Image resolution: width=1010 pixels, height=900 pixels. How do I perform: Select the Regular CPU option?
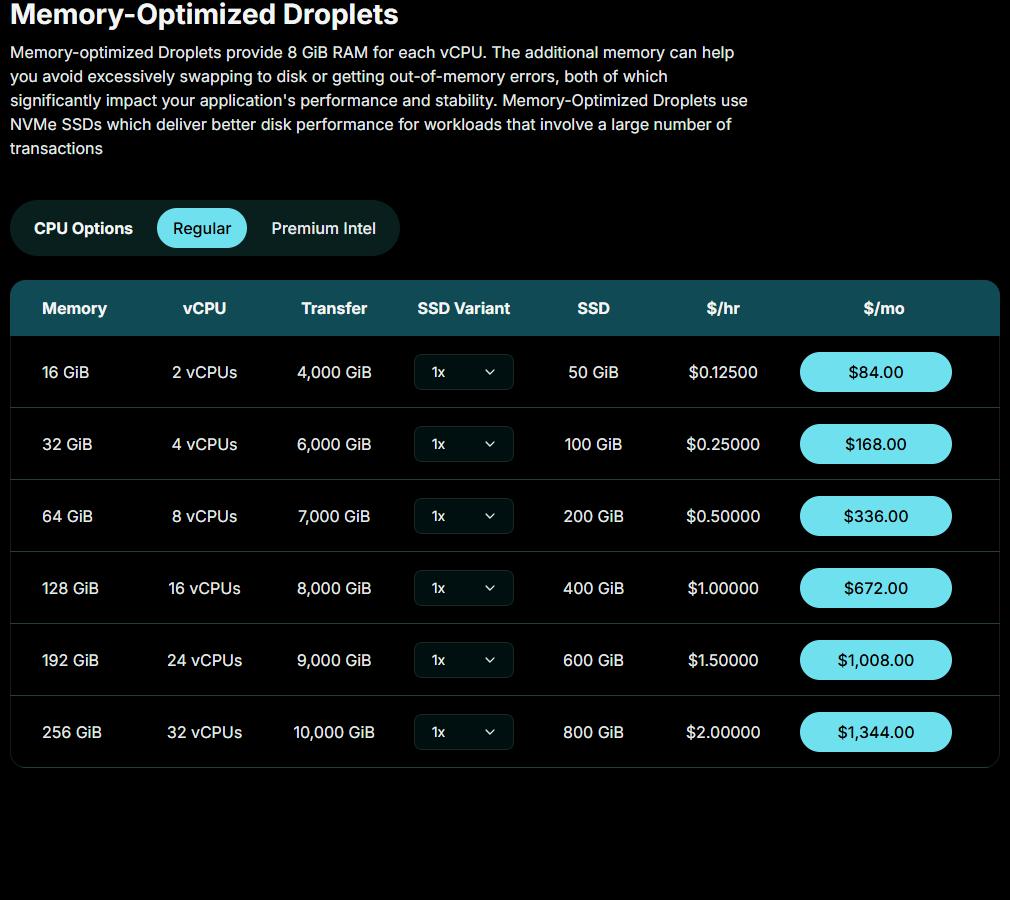click(202, 228)
